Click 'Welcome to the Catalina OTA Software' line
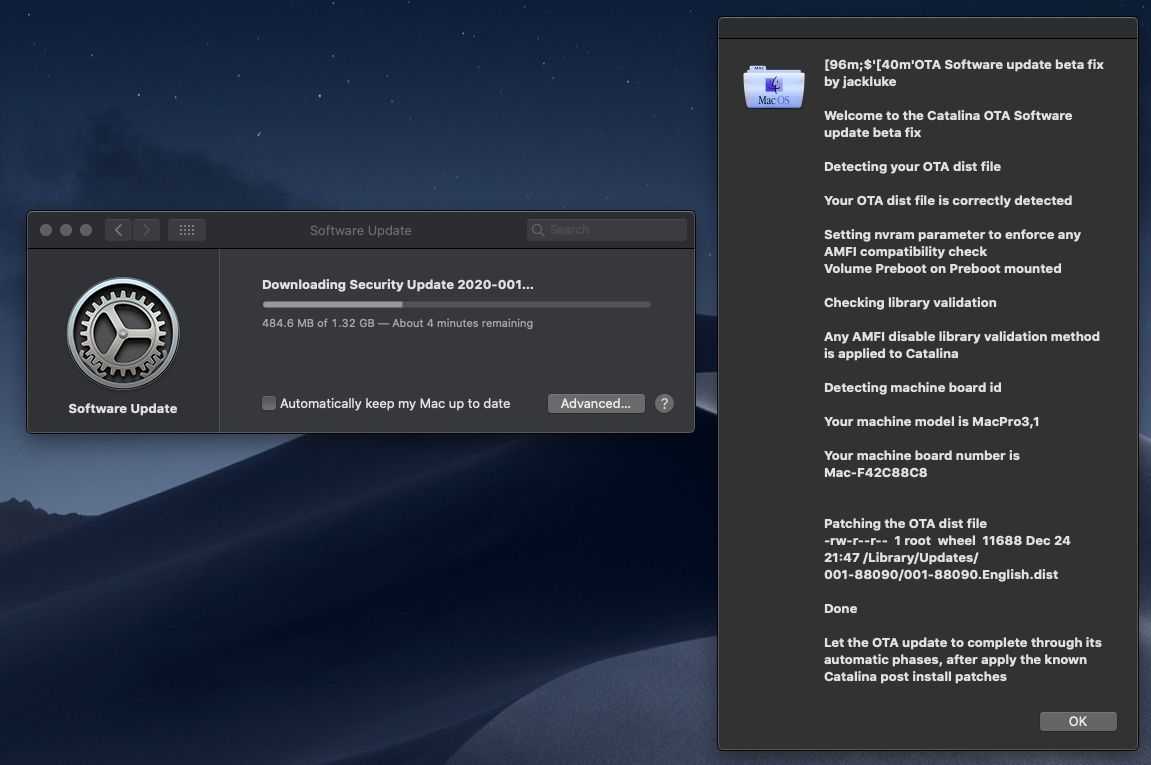Viewport: 1151px width, 765px height. click(948, 115)
